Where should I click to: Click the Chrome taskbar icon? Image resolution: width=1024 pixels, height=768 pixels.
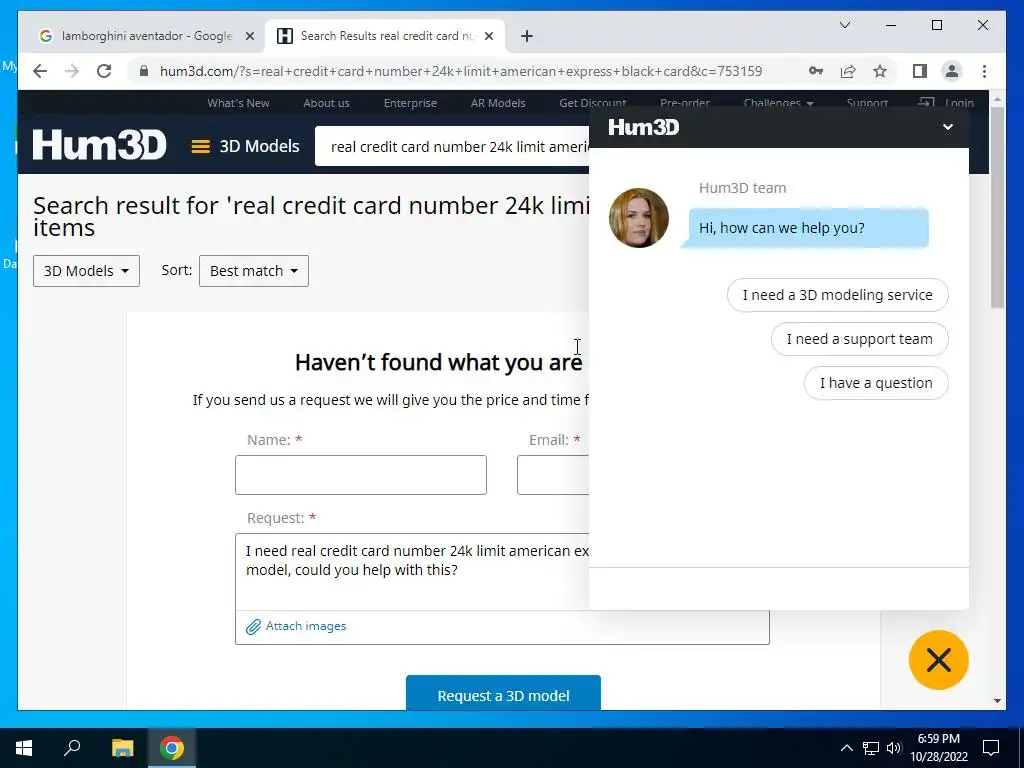coord(172,748)
